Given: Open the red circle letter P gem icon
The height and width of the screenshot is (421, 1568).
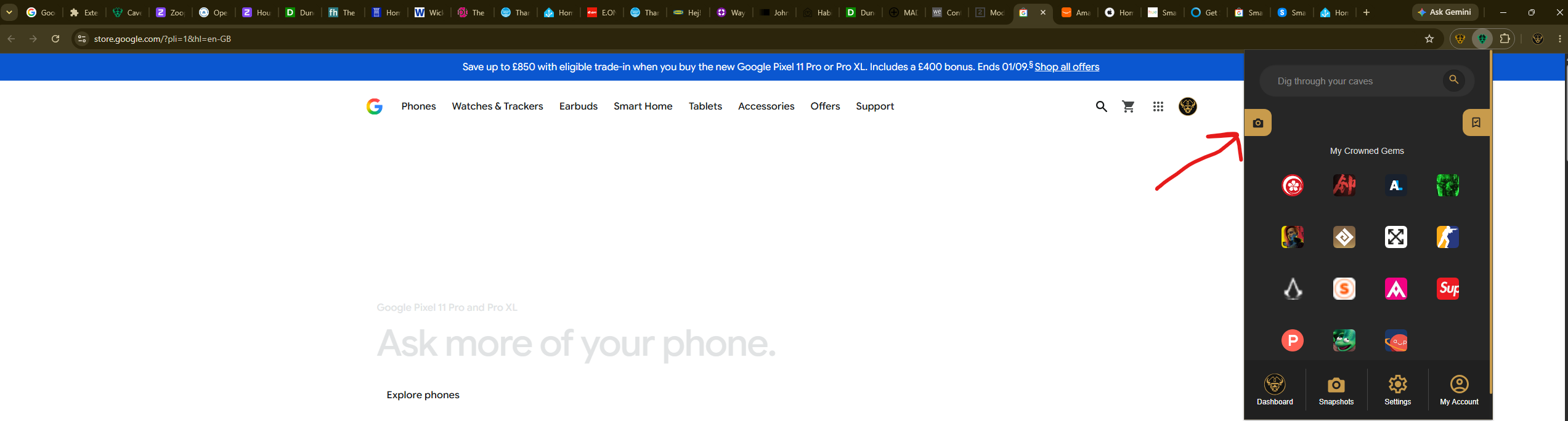Looking at the screenshot, I should [x=1293, y=340].
